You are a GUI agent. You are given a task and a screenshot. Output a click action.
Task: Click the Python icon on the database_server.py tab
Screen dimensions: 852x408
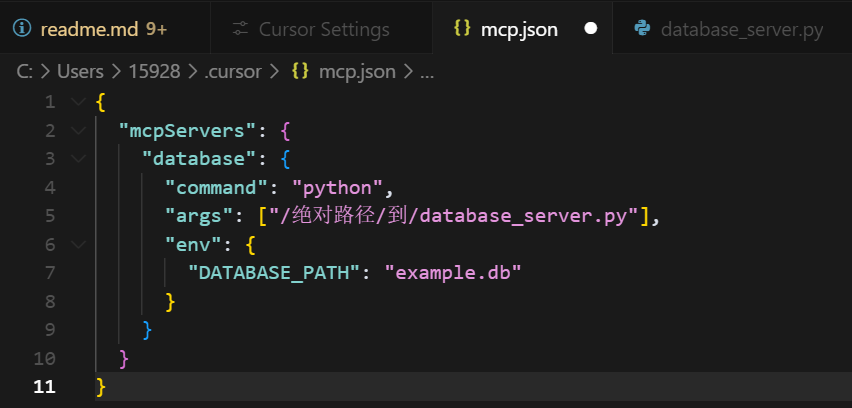pyautogui.click(x=642, y=29)
